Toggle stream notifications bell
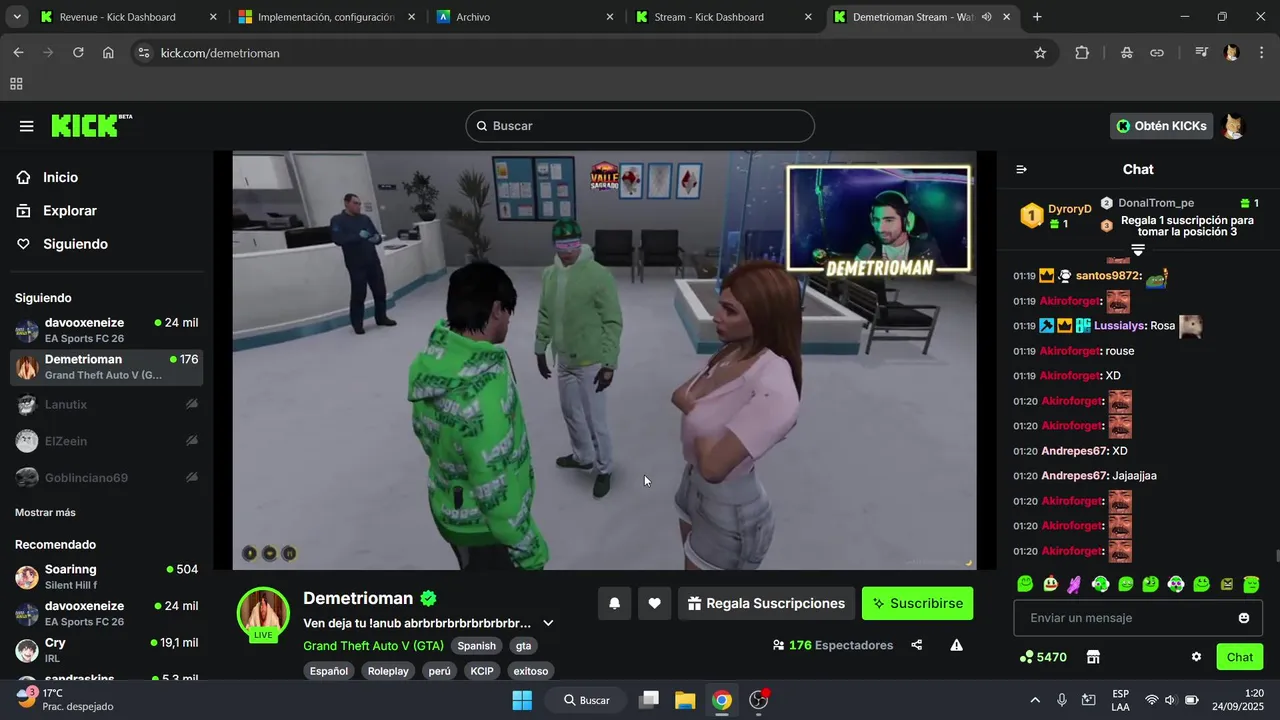The height and width of the screenshot is (720, 1280). (615, 603)
